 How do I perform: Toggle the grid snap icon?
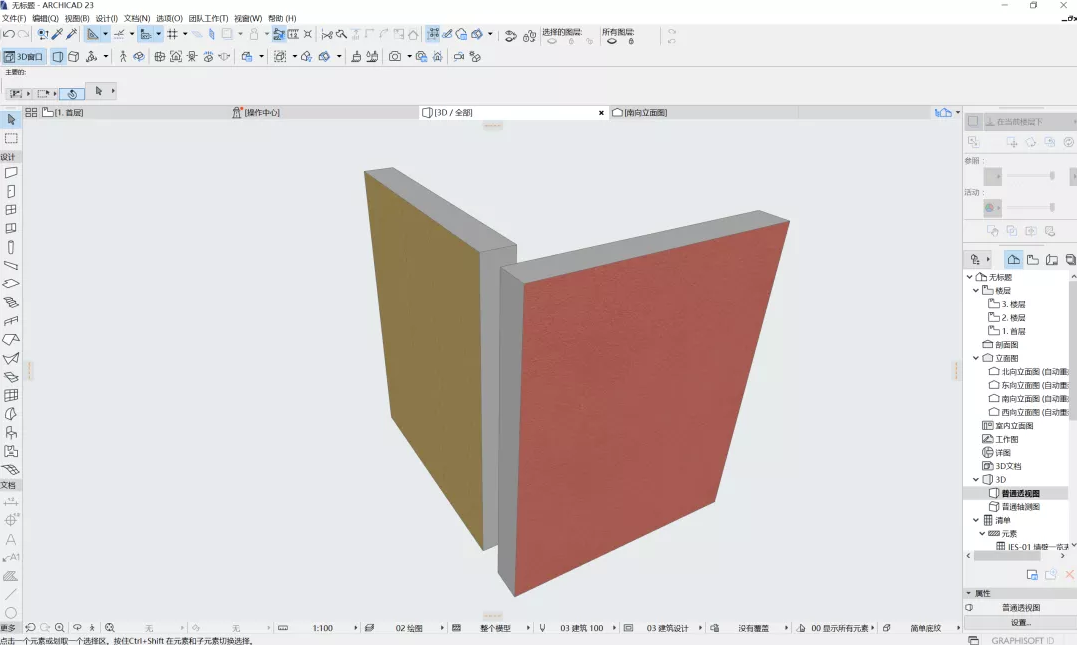(172, 34)
